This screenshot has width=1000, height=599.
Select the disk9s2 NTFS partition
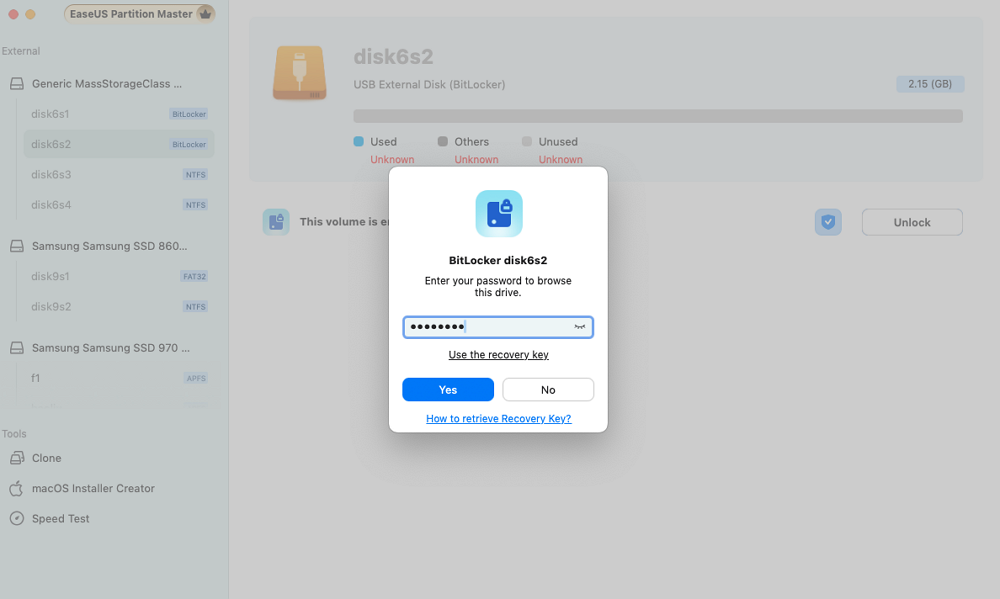(119, 307)
